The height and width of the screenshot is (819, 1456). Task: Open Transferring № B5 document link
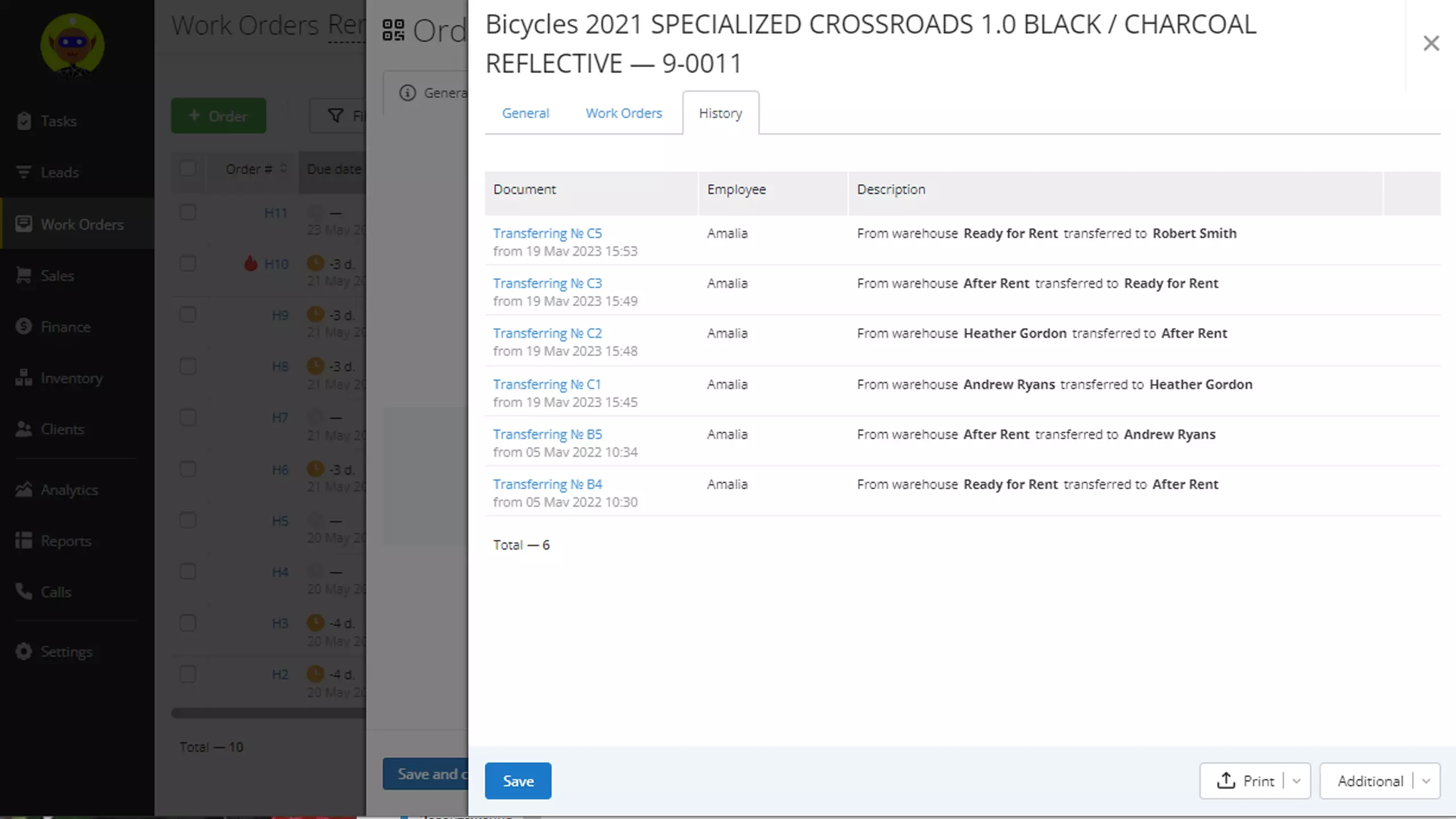coord(547,435)
